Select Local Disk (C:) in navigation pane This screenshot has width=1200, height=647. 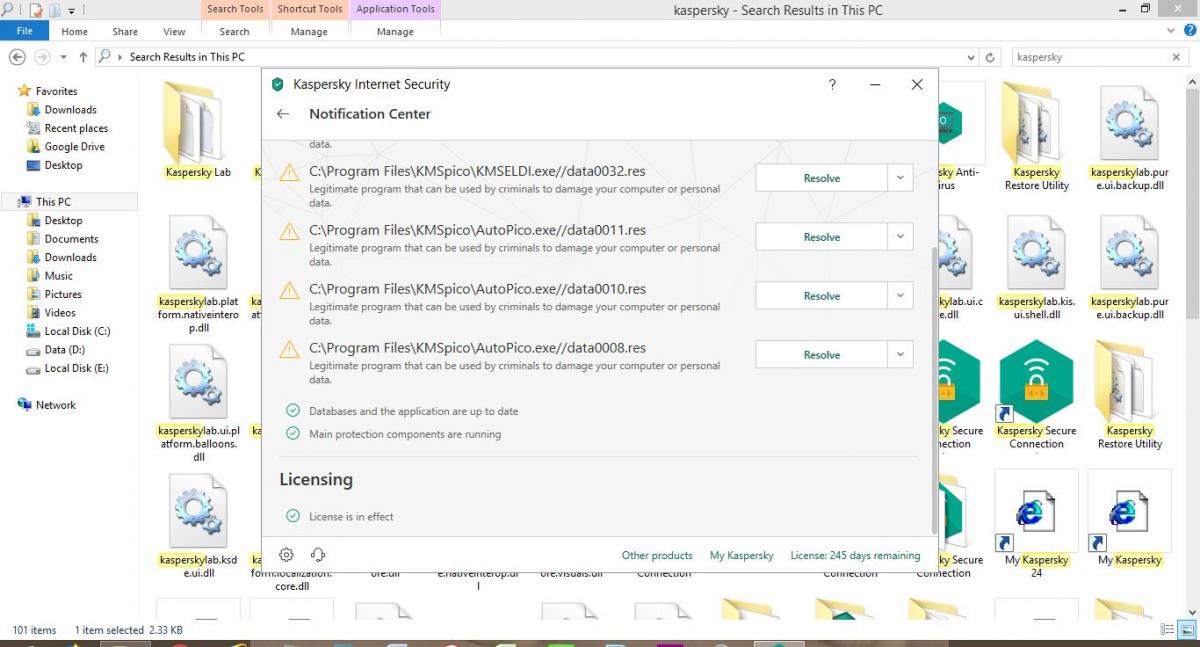pyautogui.click(x=77, y=331)
